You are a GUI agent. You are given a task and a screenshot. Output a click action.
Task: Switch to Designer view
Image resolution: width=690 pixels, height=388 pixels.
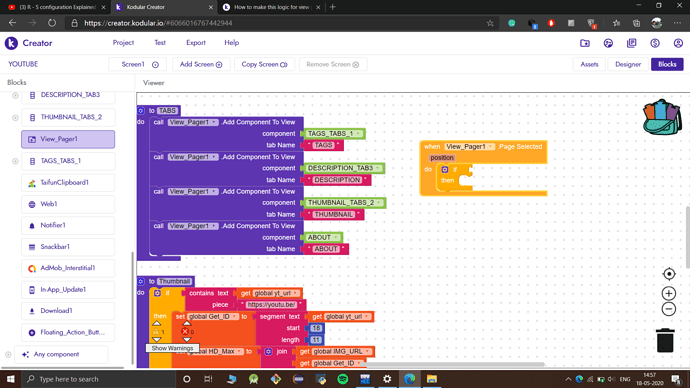pyautogui.click(x=628, y=64)
